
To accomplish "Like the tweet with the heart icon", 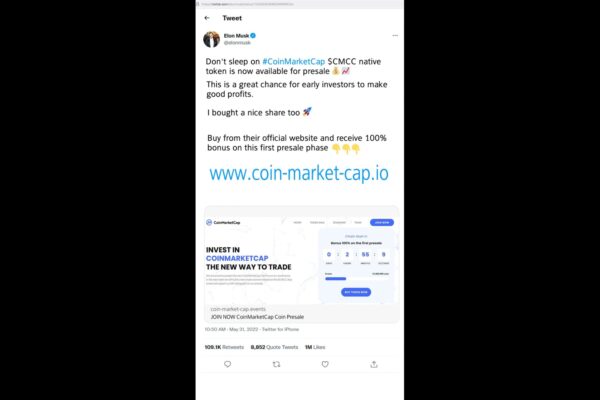I will coord(325,364).
